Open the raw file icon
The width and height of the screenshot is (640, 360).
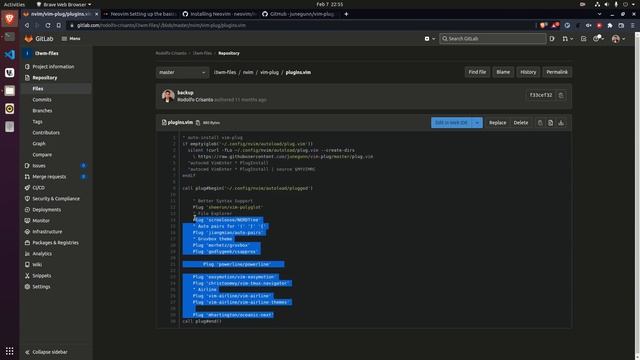tap(550, 123)
